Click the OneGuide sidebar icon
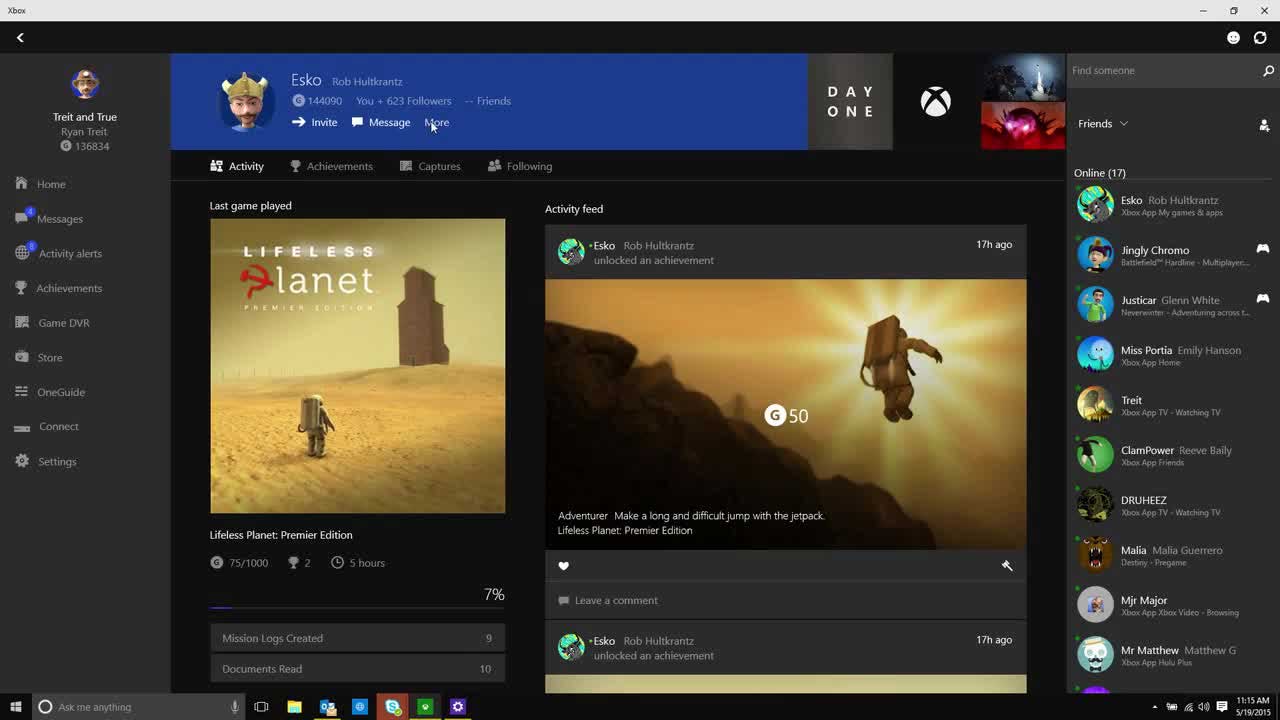The width and height of the screenshot is (1280, 720). 22,392
